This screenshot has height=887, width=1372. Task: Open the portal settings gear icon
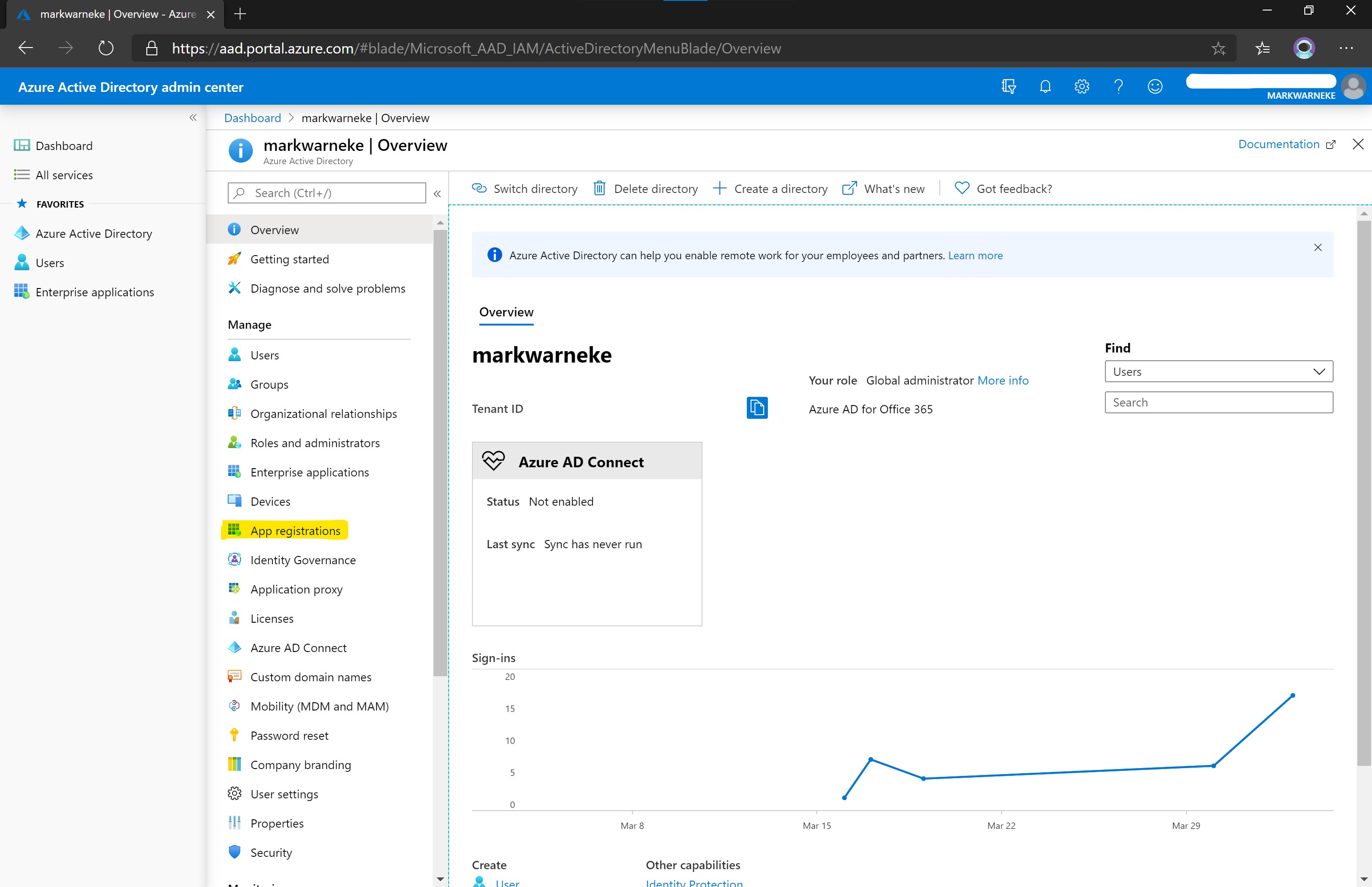tap(1081, 86)
